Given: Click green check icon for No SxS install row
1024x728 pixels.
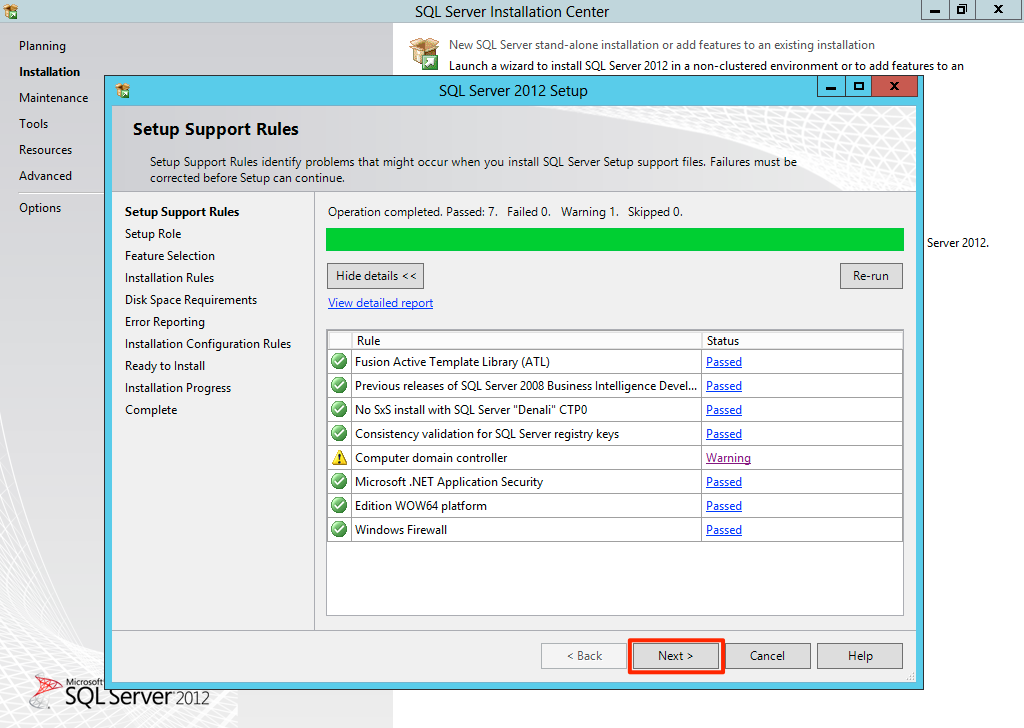Looking at the screenshot, I should pyautogui.click(x=339, y=409).
